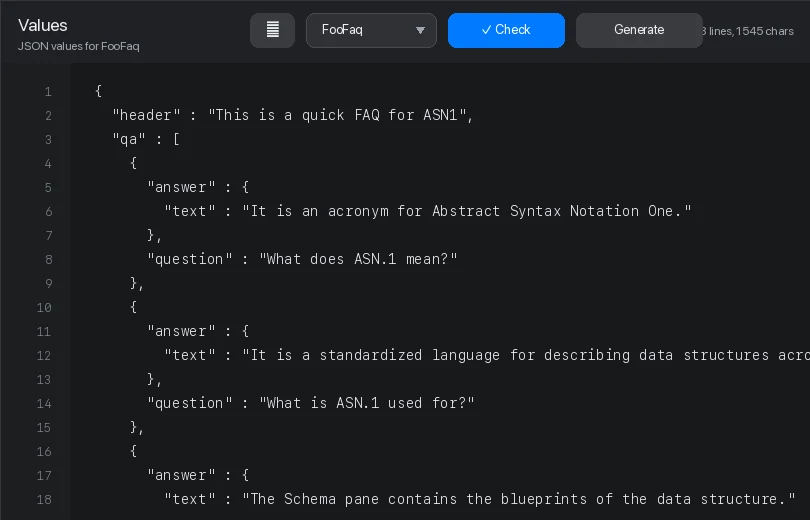Click the Generate button
Viewport: 810px width, 520px height.
(x=639, y=30)
